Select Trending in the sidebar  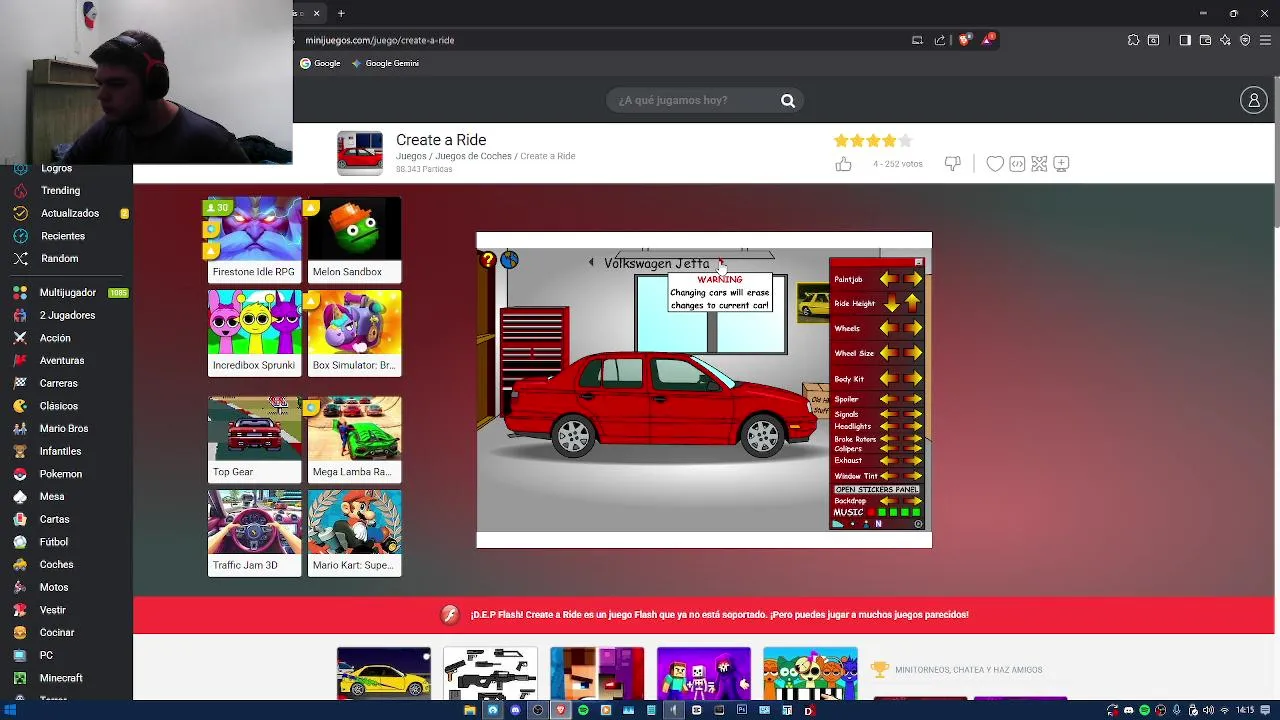(x=60, y=190)
